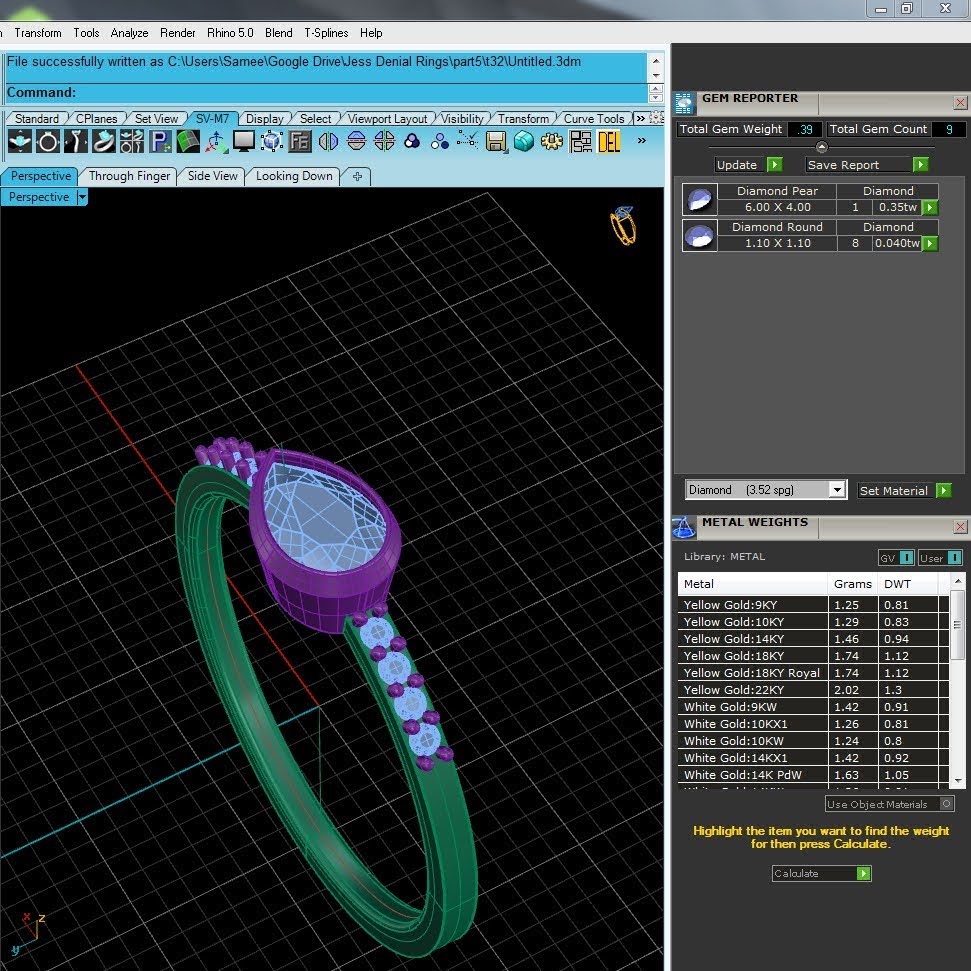Open the T-Splines menu

pyautogui.click(x=326, y=33)
